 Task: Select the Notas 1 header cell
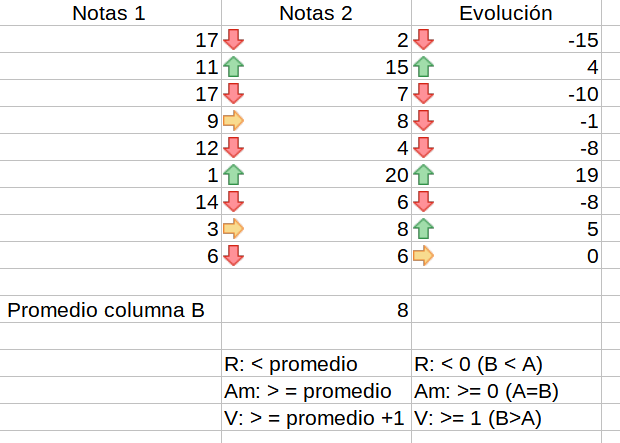[110, 13]
